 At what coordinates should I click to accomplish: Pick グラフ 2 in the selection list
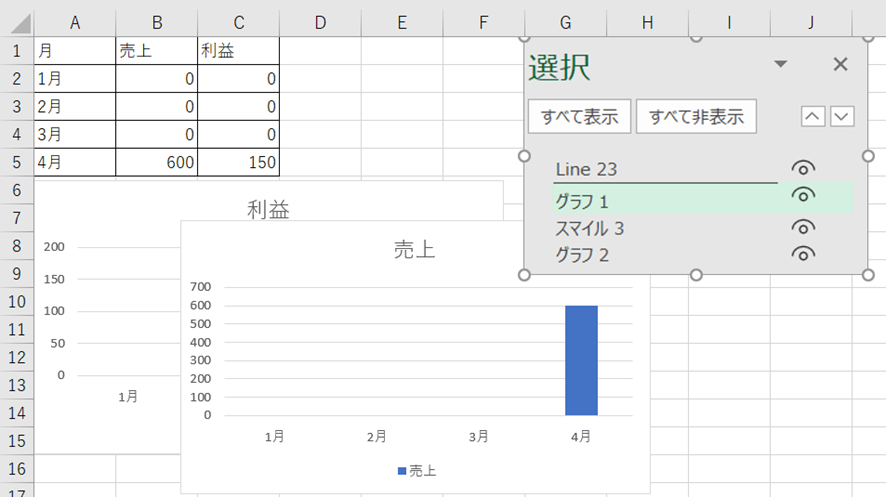[x=582, y=255]
